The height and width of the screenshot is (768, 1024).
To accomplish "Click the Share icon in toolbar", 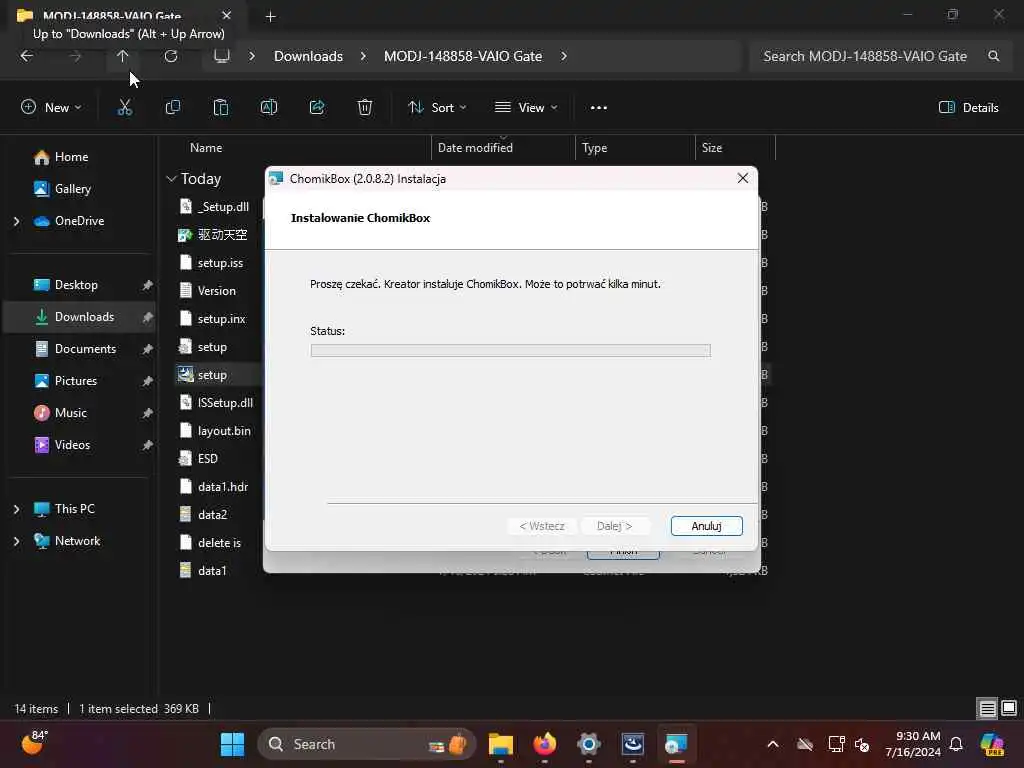I will point(317,108).
